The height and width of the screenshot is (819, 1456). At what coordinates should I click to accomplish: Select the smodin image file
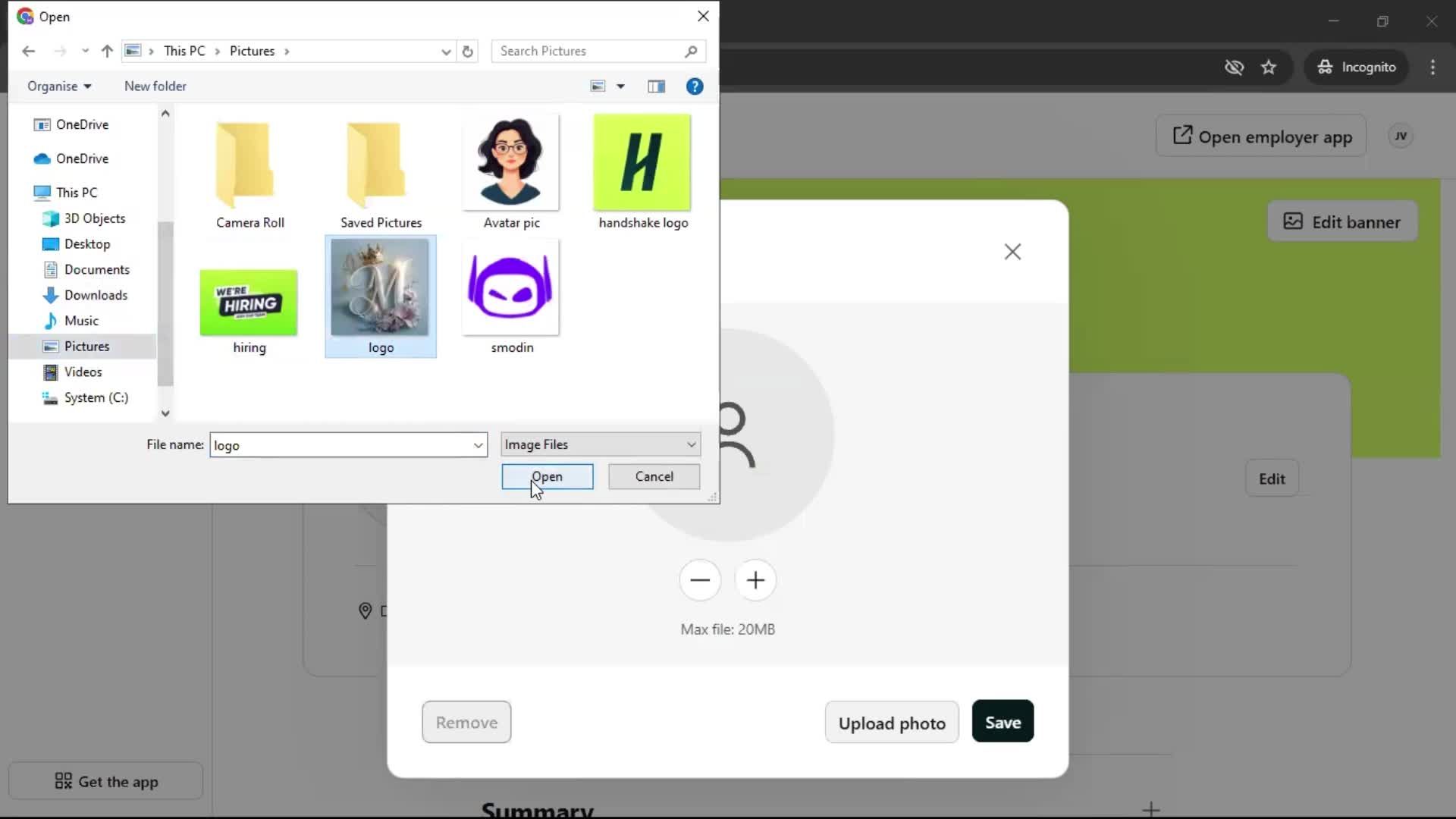[512, 297]
